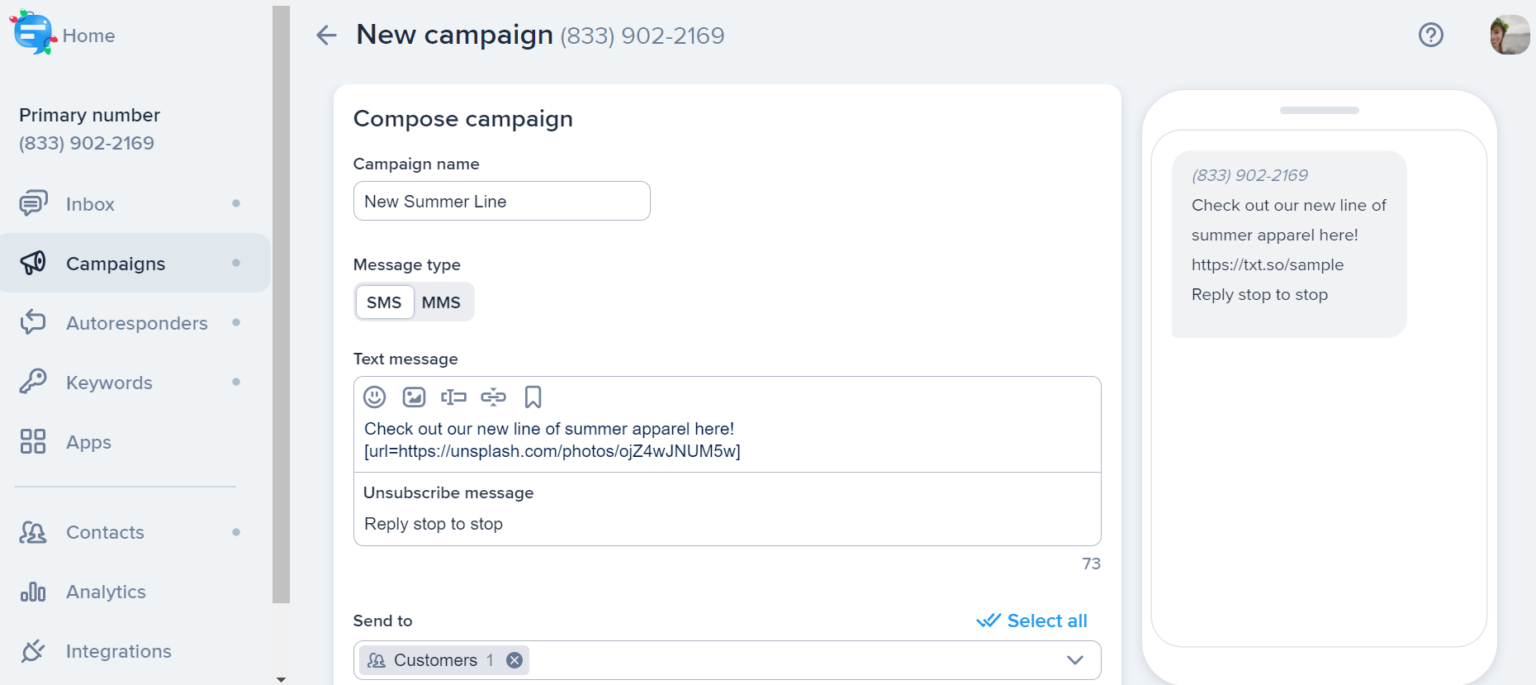Open the user profile avatar

1509,35
